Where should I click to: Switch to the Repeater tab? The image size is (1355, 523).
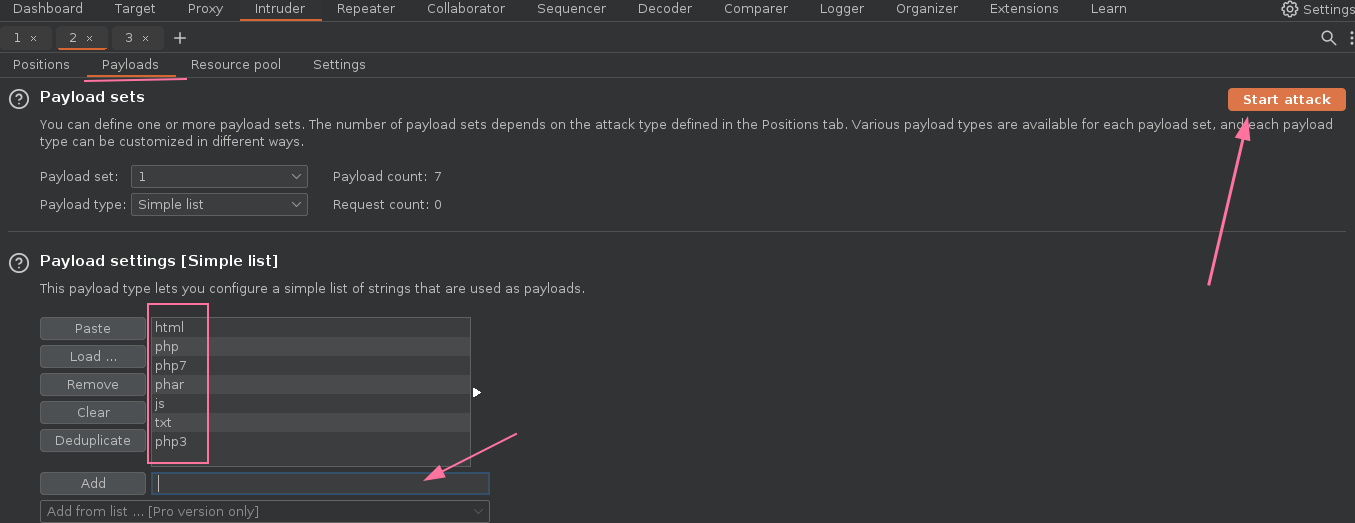pos(366,9)
